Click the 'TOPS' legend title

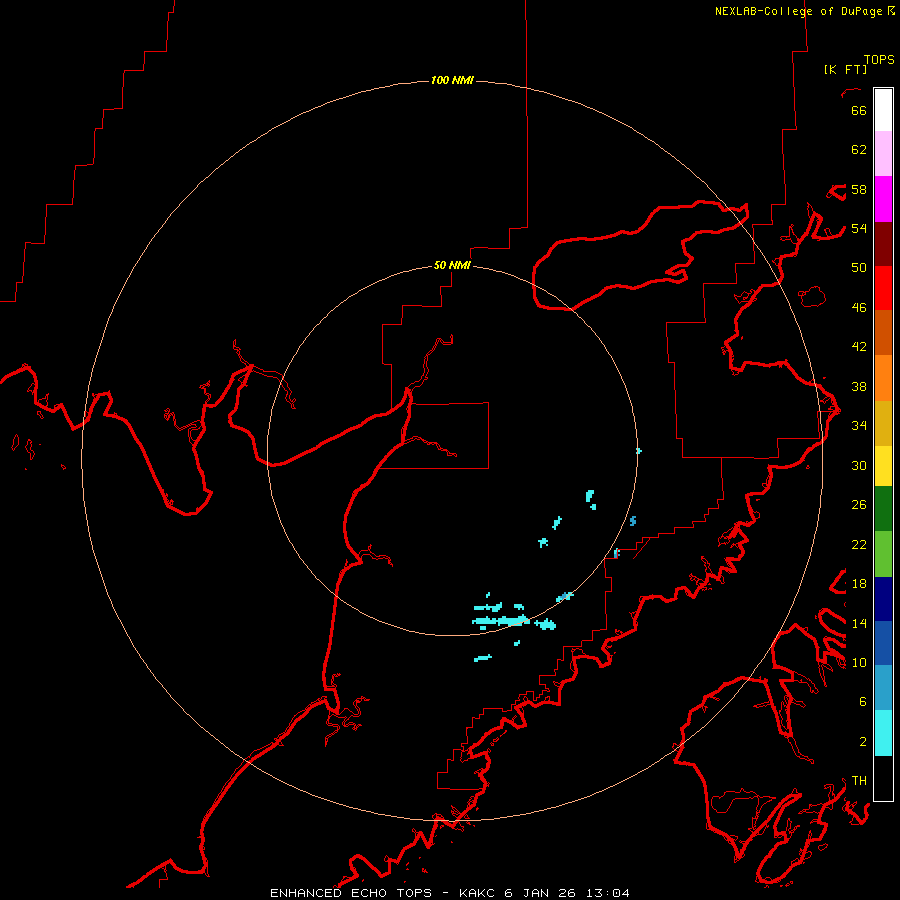[x=879, y=60]
